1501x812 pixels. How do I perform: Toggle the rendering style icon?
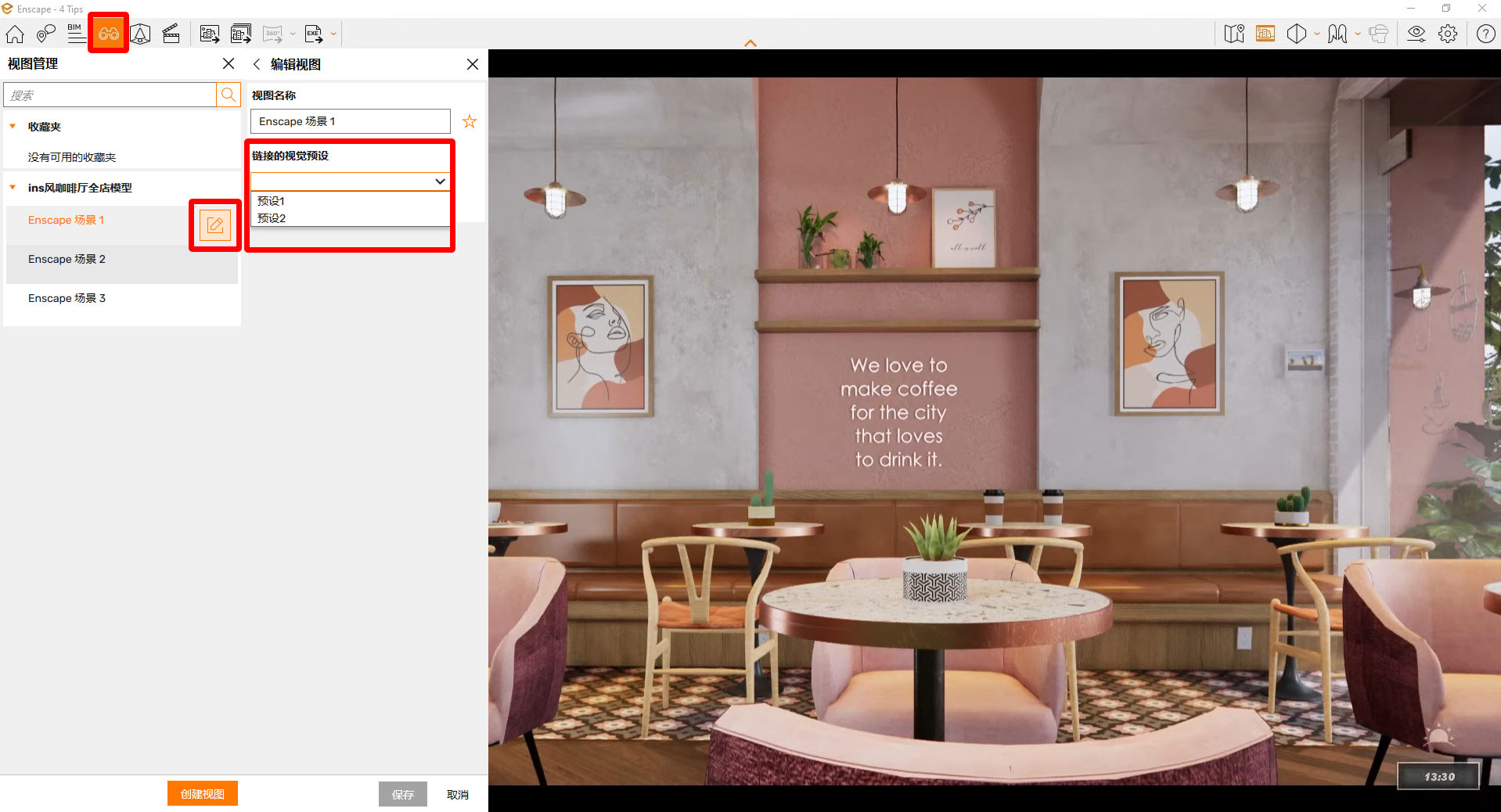1337,34
